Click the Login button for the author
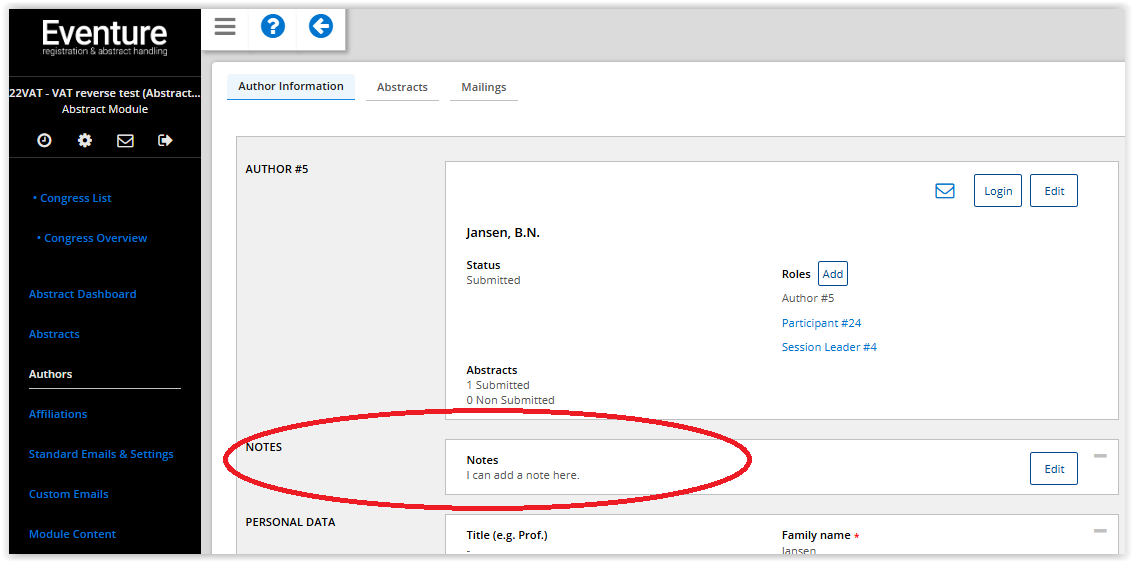 997,191
